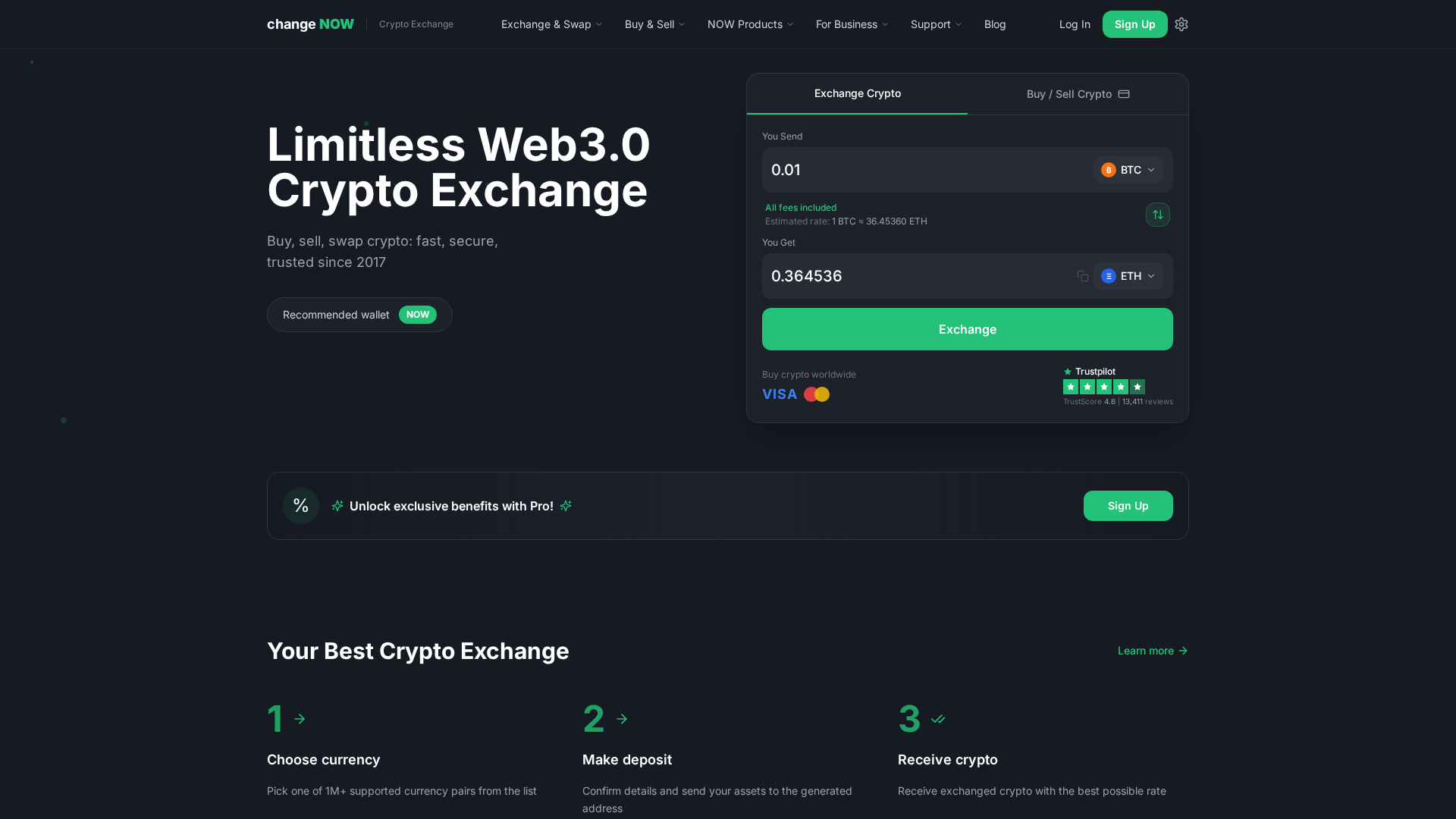Click the 'Your Best Crypto Exchange' heading

tap(418, 651)
